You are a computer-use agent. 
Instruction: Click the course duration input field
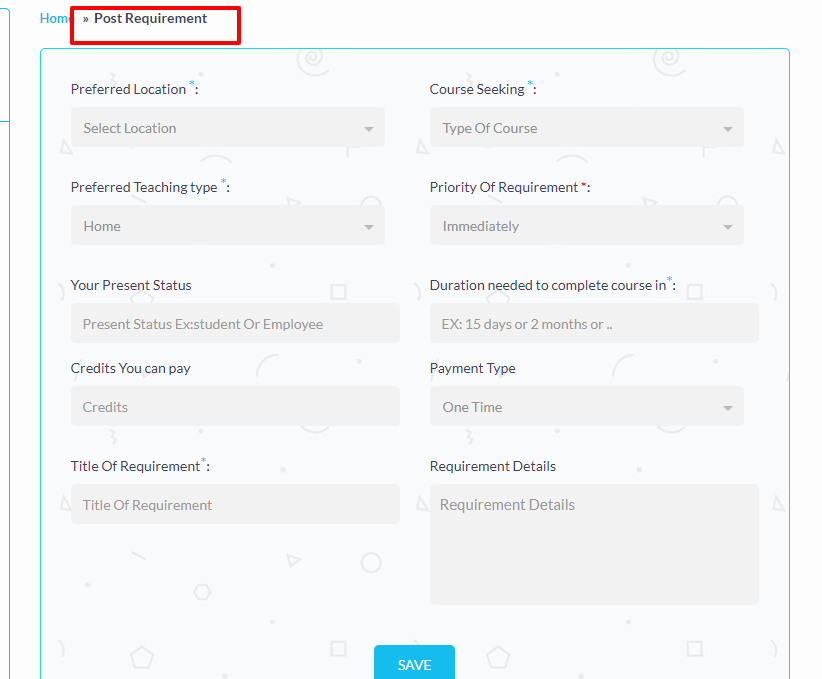[594, 324]
